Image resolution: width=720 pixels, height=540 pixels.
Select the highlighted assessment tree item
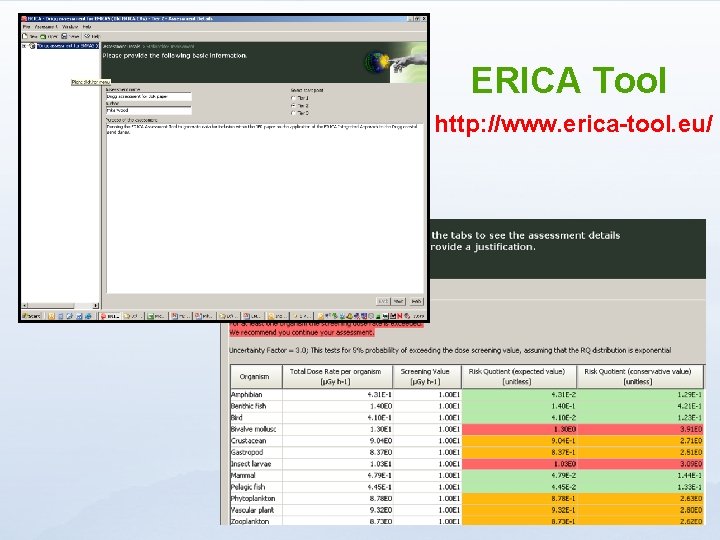point(68,46)
